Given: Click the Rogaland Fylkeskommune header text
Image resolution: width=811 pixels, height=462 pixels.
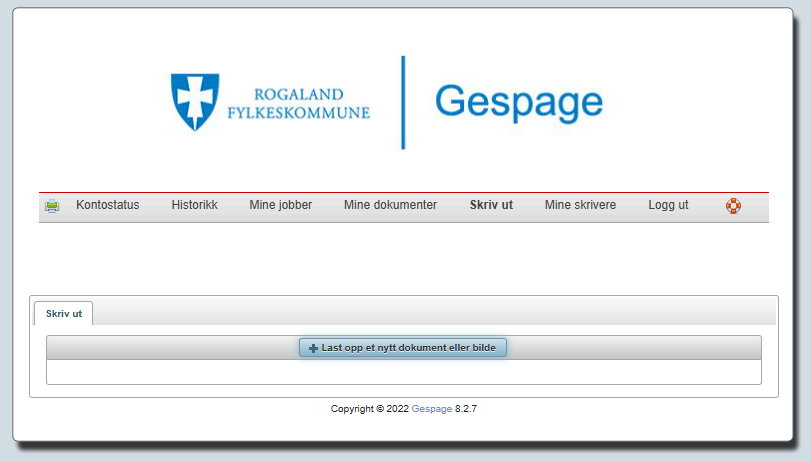Looking at the screenshot, I should tap(299, 103).
